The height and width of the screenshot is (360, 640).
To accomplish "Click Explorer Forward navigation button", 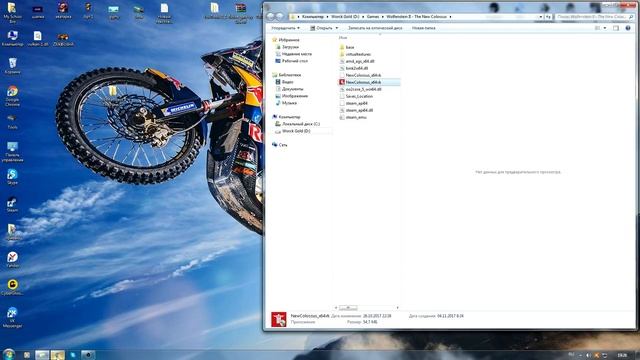I will click(280, 16).
